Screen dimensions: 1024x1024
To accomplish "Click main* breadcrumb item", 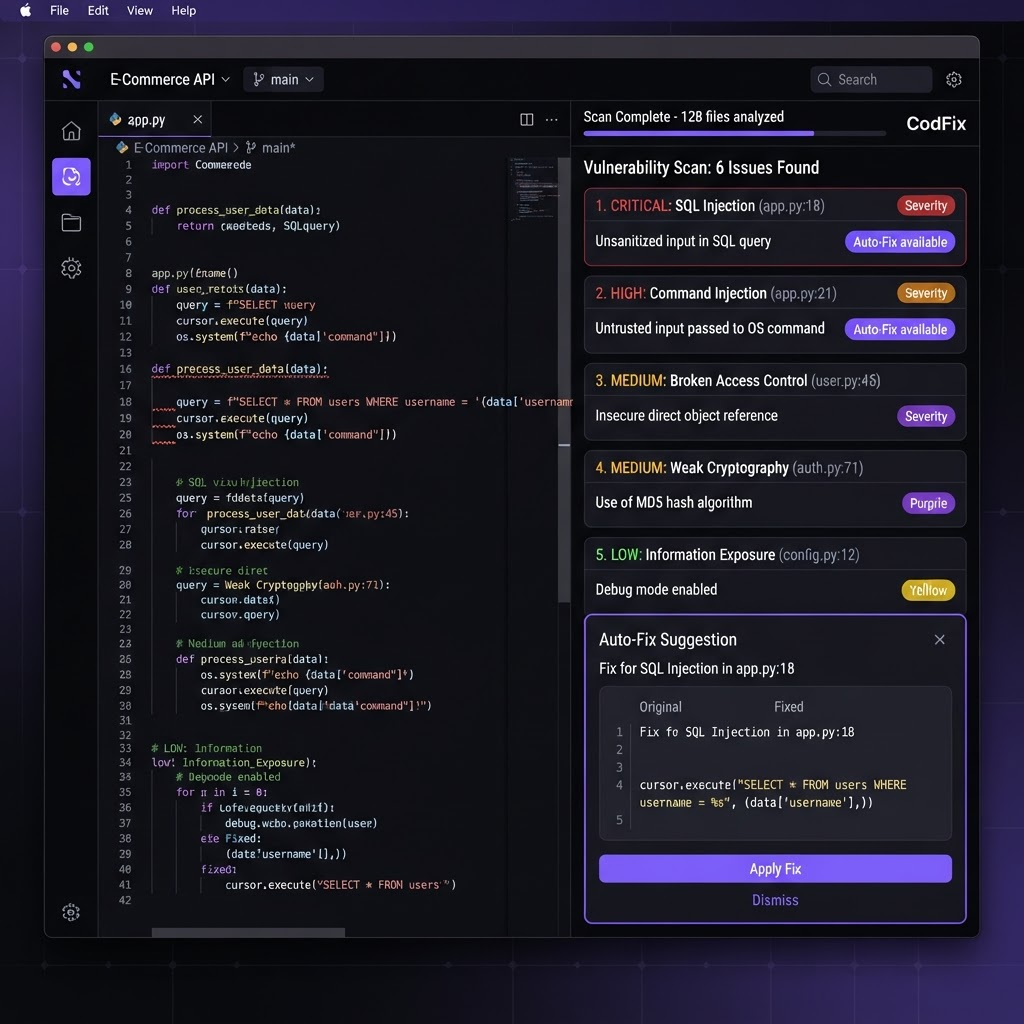I will [278, 148].
